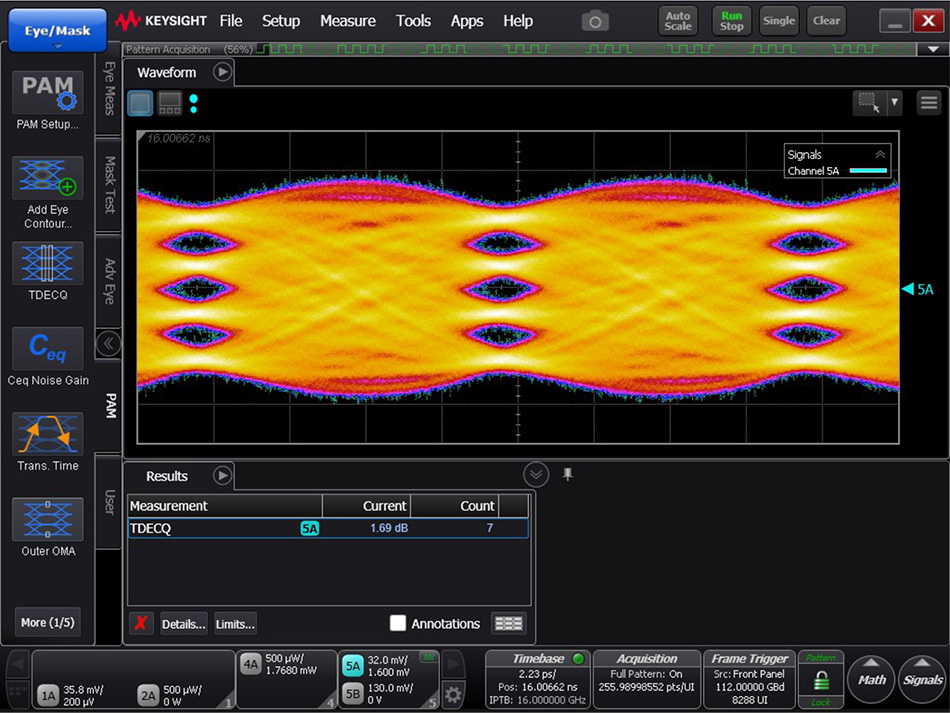Image resolution: width=950 pixels, height=713 pixels.
Task: Enable the Annotations checkbox
Action: click(x=398, y=623)
